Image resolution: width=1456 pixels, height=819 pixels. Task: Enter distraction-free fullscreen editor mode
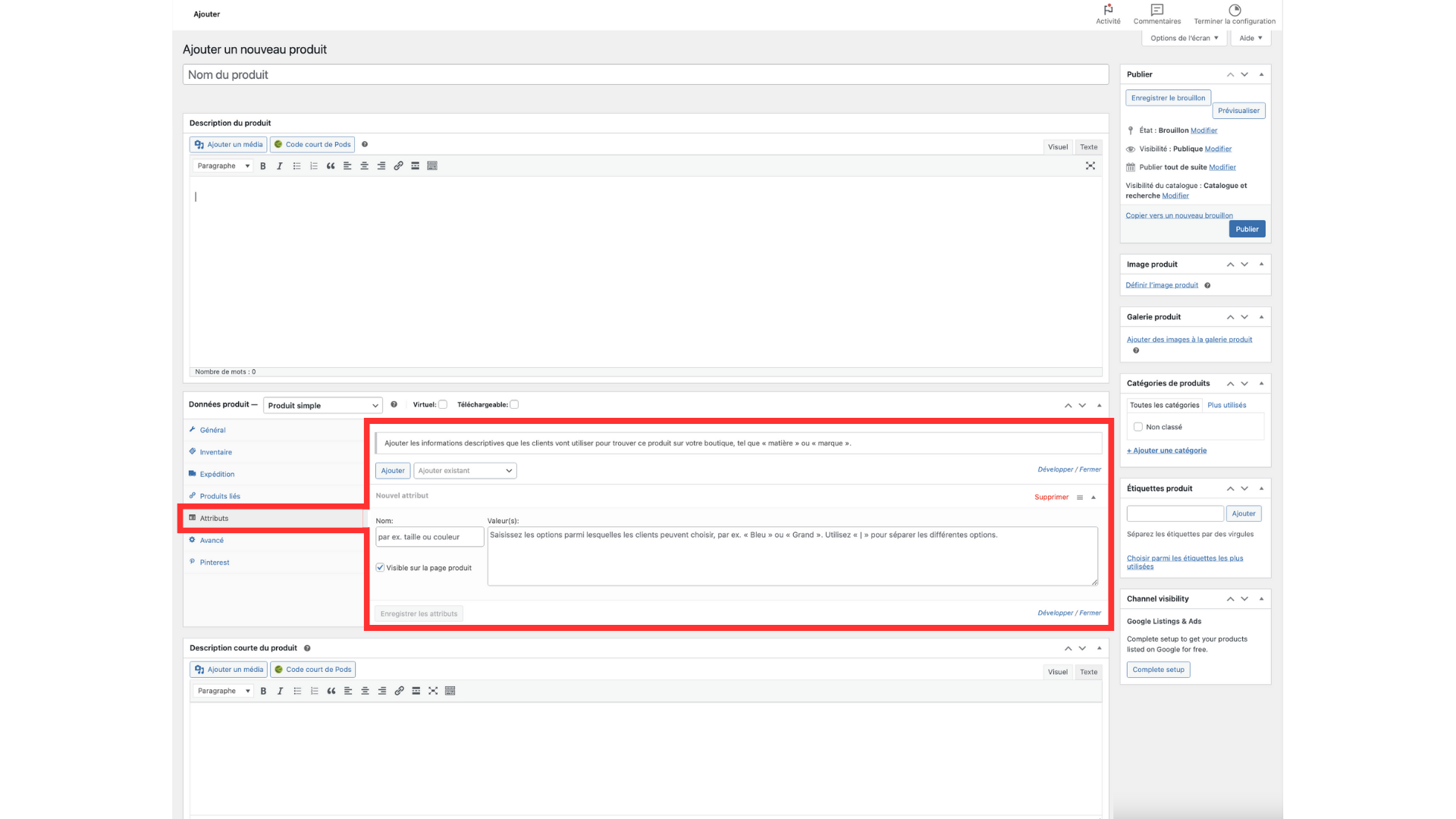coord(1090,166)
